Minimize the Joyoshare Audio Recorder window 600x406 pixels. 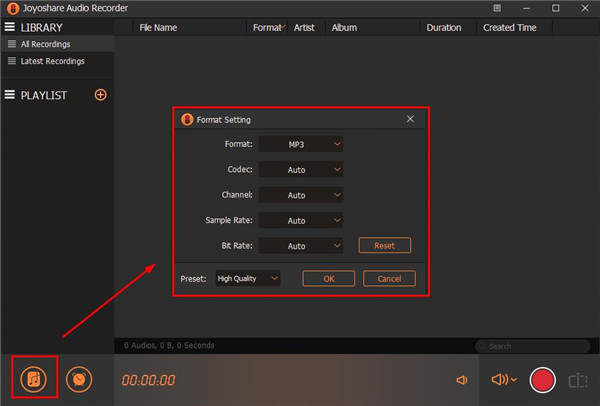tap(527, 8)
